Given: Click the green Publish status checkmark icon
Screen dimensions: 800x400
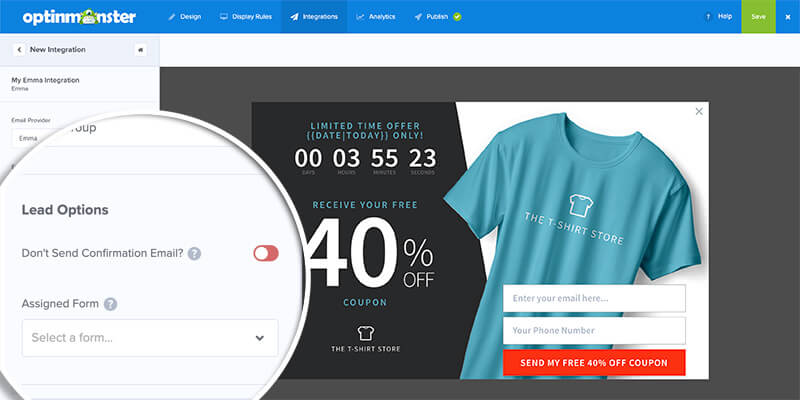Looking at the screenshot, I should click(457, 17).
